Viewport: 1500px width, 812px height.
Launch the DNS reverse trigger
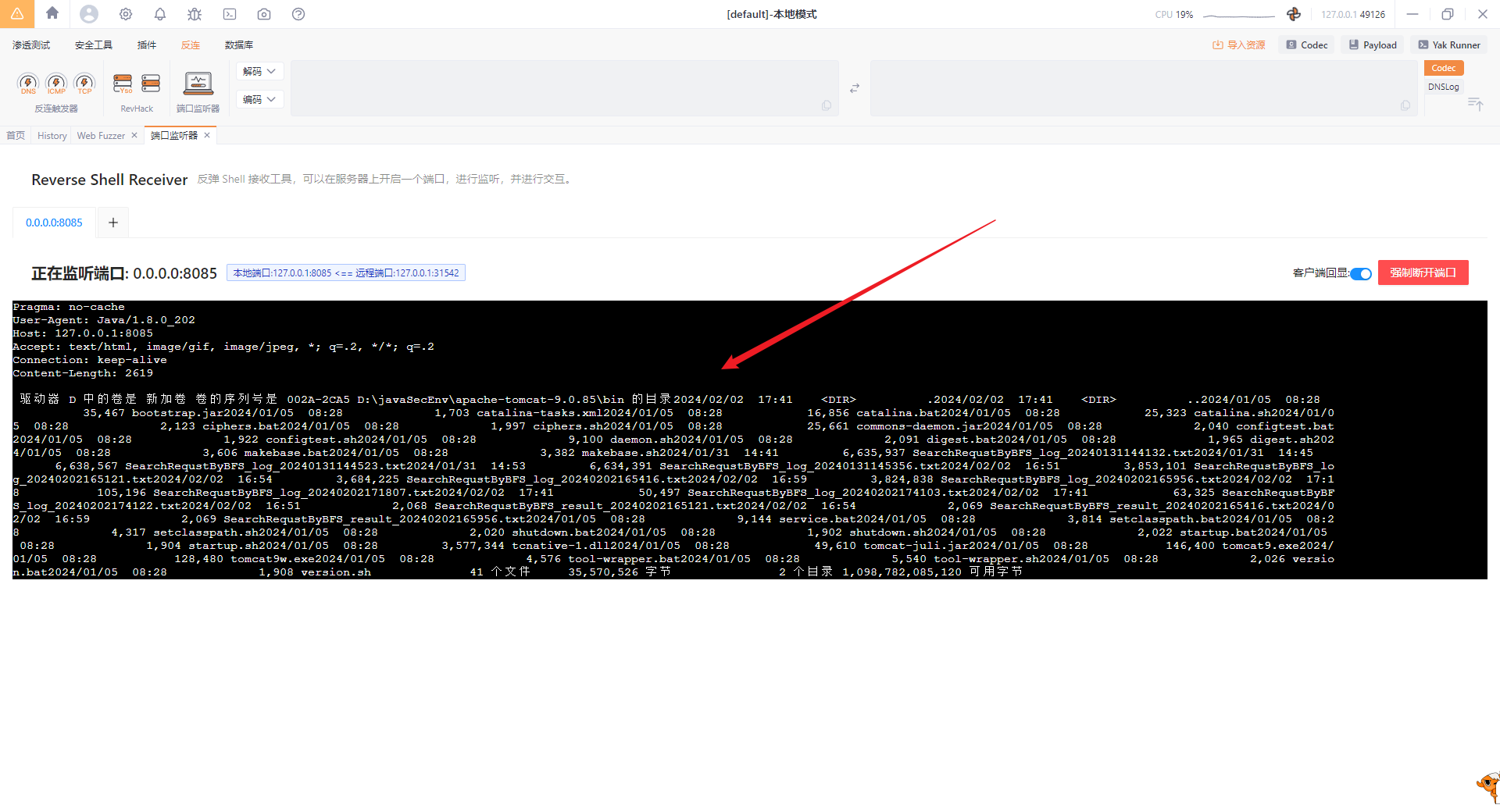[28, 84]
